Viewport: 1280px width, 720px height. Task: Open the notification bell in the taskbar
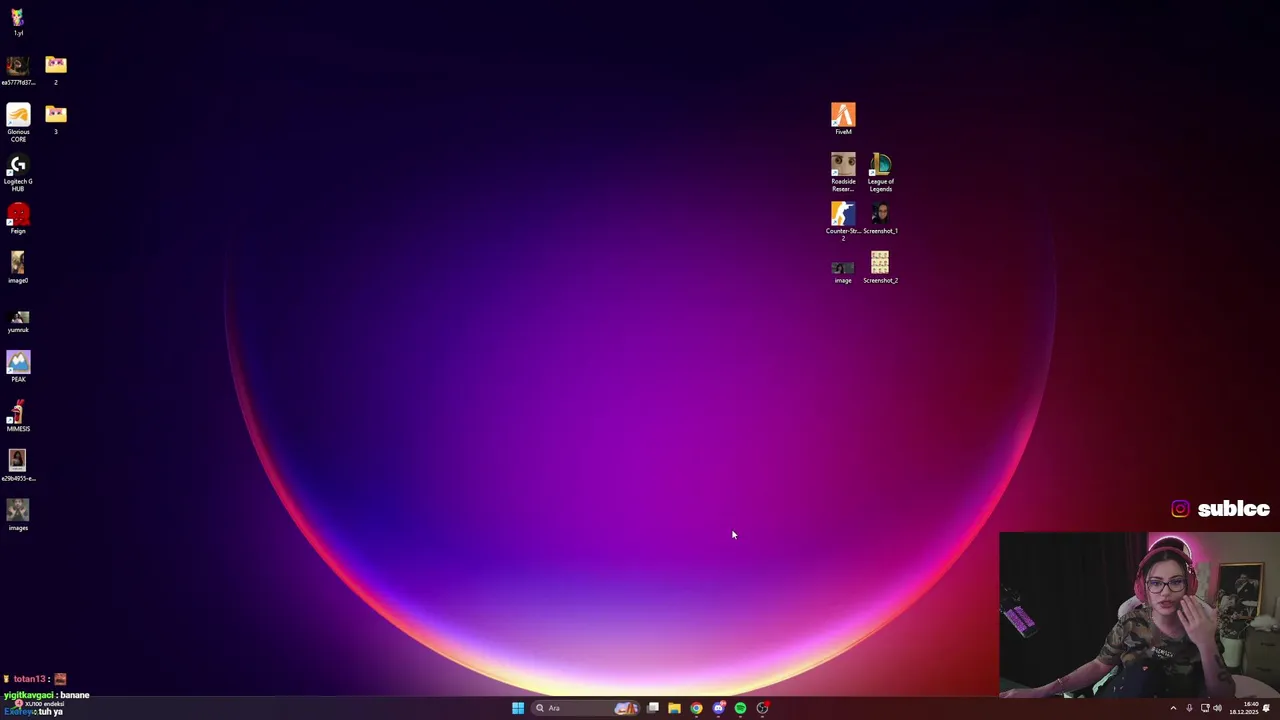(x=1267, y=708)
